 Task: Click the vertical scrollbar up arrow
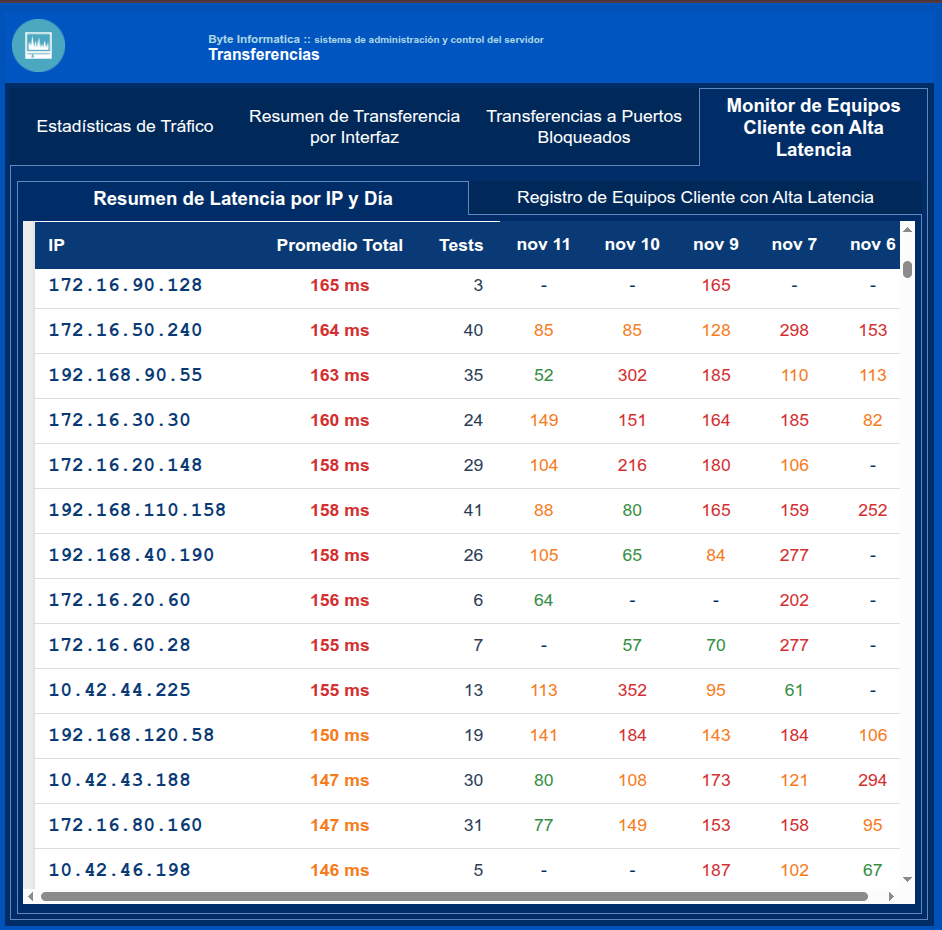(907, 230)
